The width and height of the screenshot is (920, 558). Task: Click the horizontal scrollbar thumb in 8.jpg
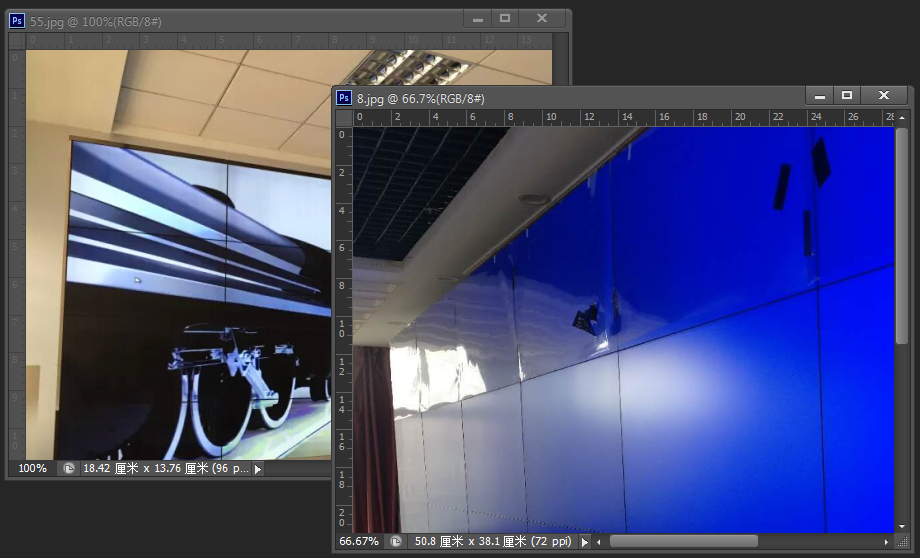click(x=684, y=541)
